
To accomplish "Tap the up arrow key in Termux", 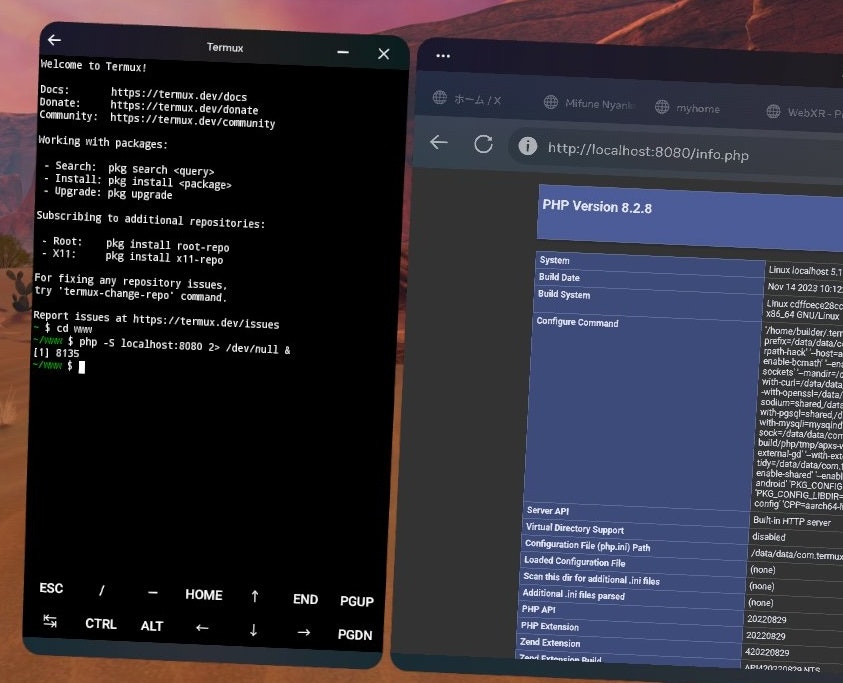I will (x=255, y=596).
